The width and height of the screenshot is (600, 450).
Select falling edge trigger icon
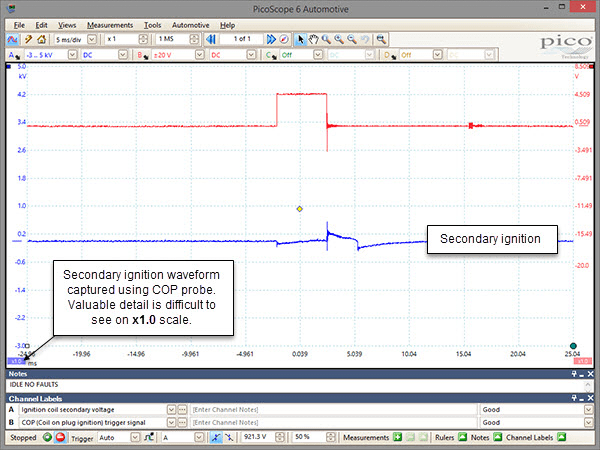click(x=229, y=437)
